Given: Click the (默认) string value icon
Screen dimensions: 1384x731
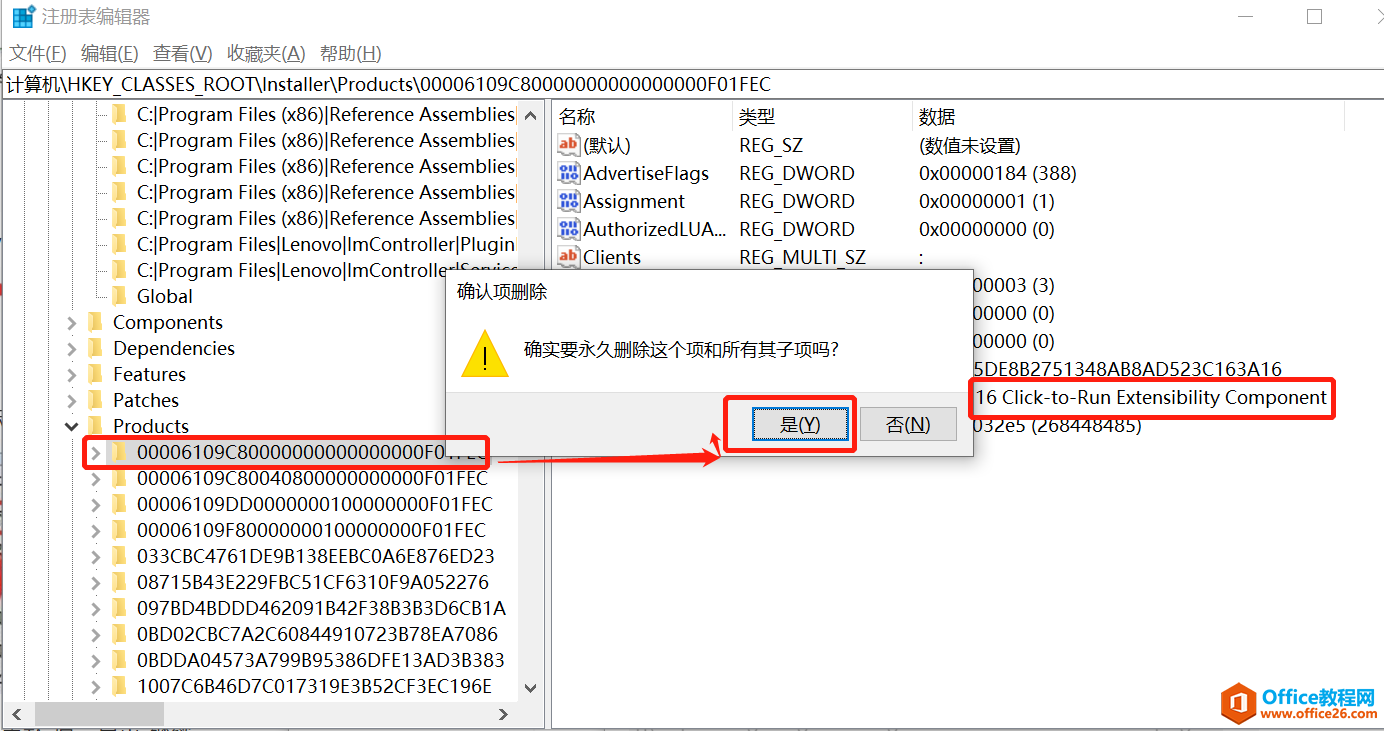Looking at the screenshot, I should [569, 145].
